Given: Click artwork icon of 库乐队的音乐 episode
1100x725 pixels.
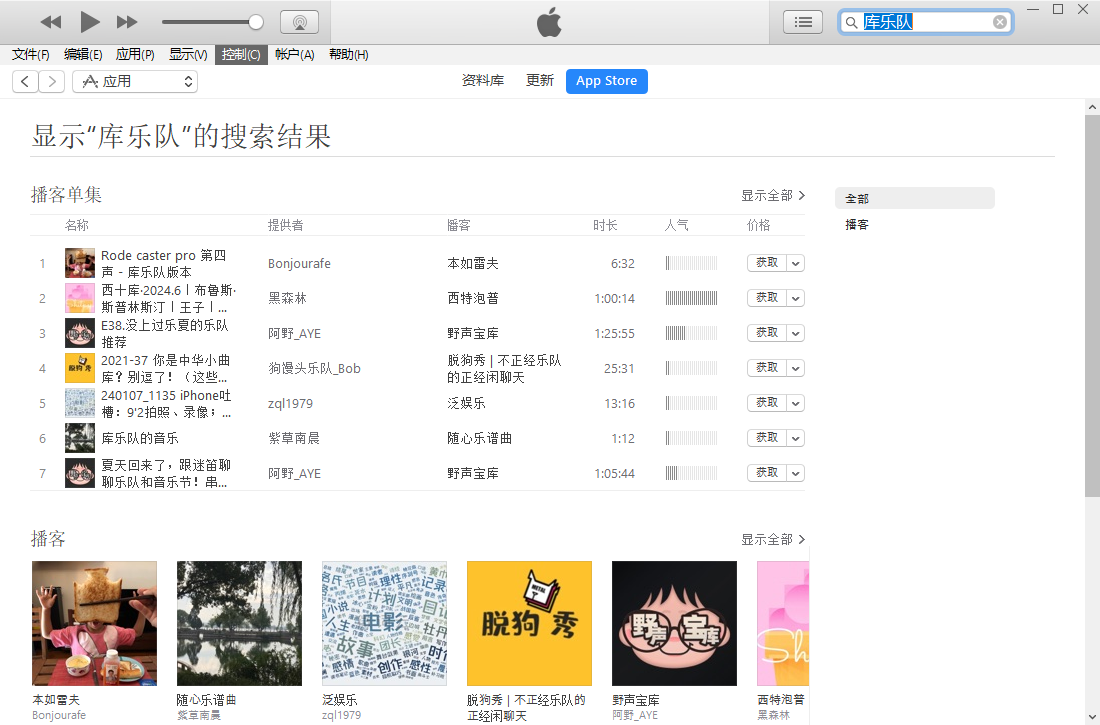Looking at the screenshot, I should pos(80,439).
